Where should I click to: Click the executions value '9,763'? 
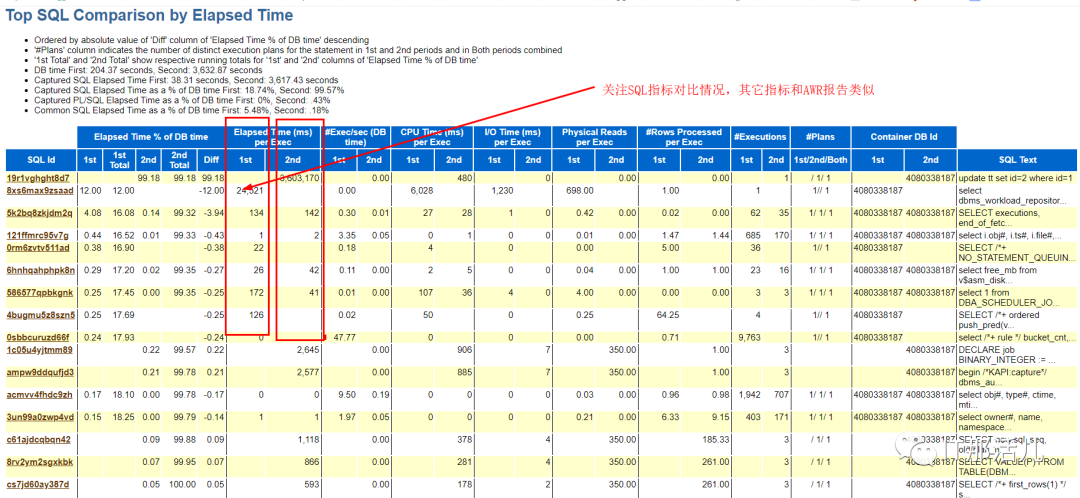(747, 338)
